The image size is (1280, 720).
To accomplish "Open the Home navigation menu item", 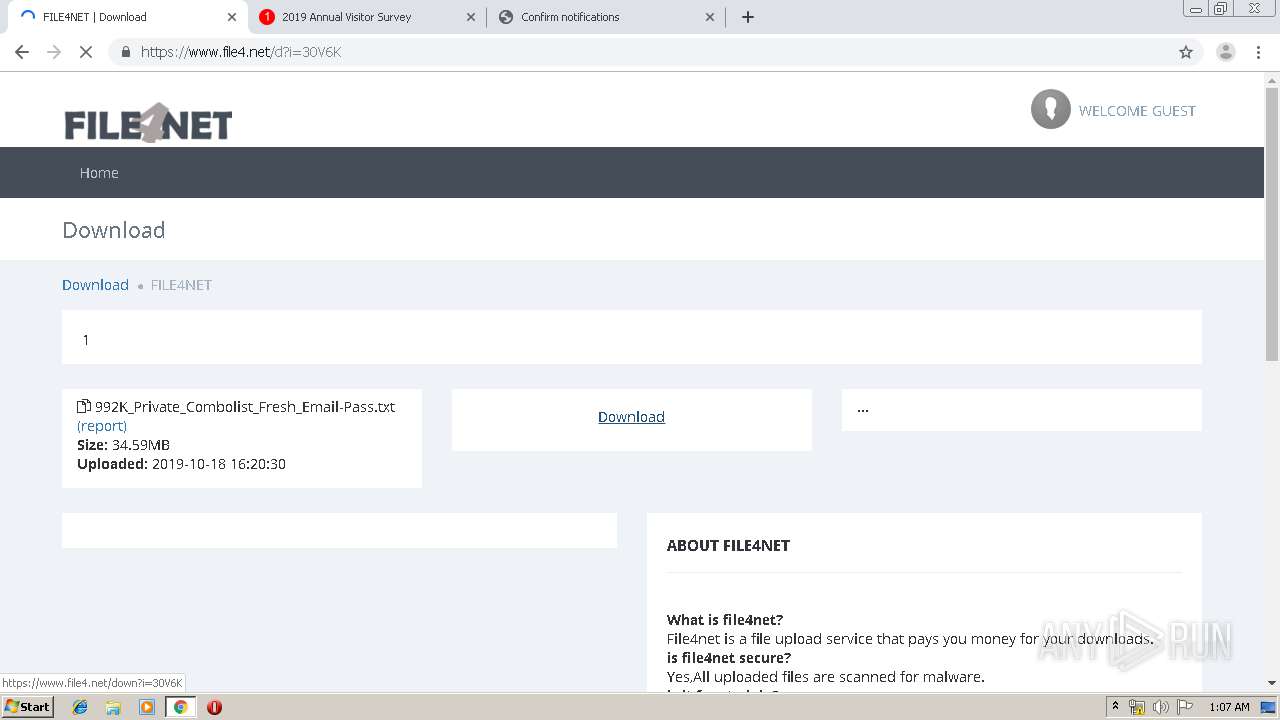I will pos(99,173).
